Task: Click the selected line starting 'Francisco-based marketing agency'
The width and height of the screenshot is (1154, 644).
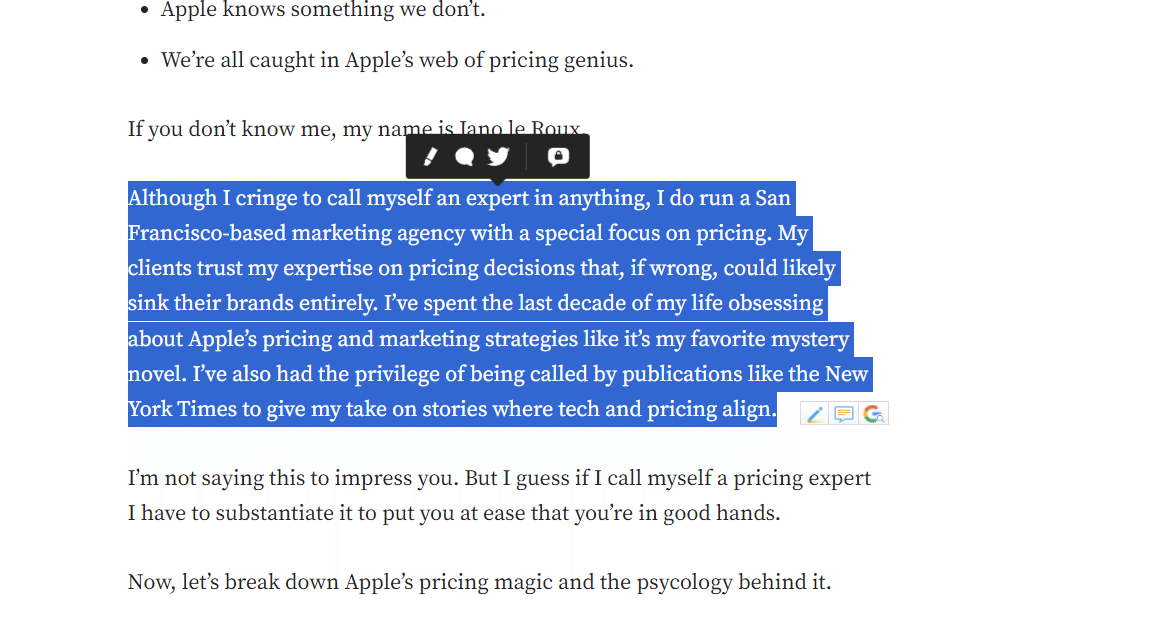Action: [x=468, y=233]
